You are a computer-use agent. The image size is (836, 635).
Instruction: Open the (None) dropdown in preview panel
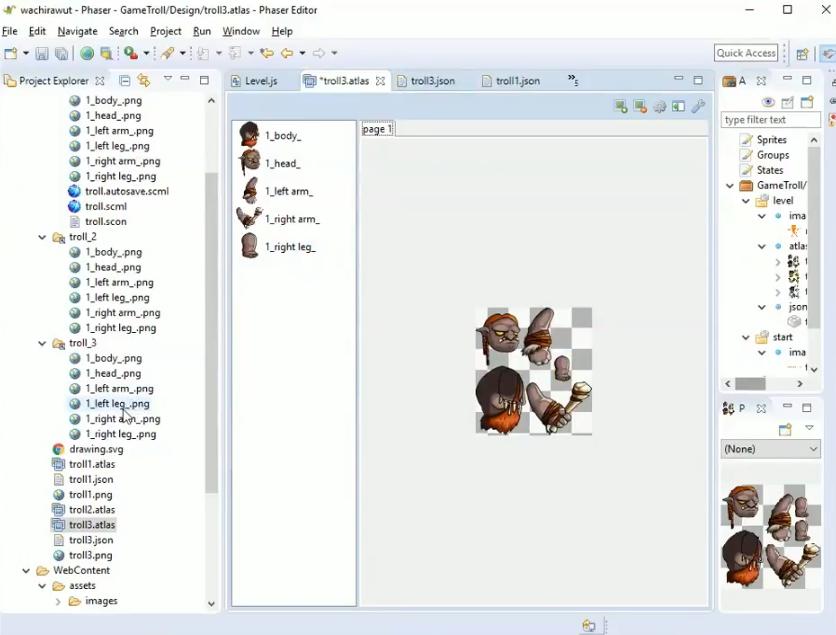pos(770,449)
